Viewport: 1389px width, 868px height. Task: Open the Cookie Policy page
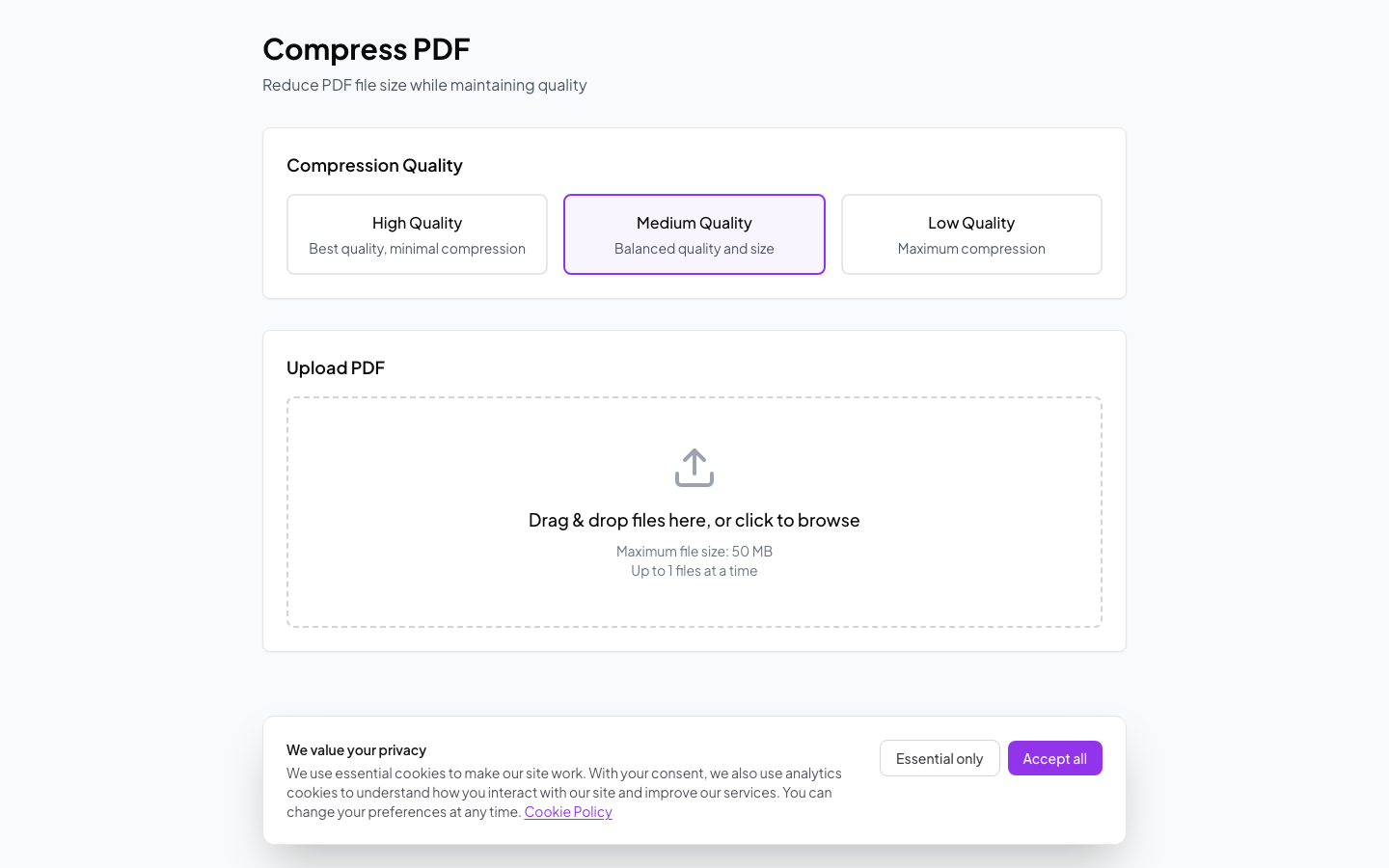tap(567, 811)
